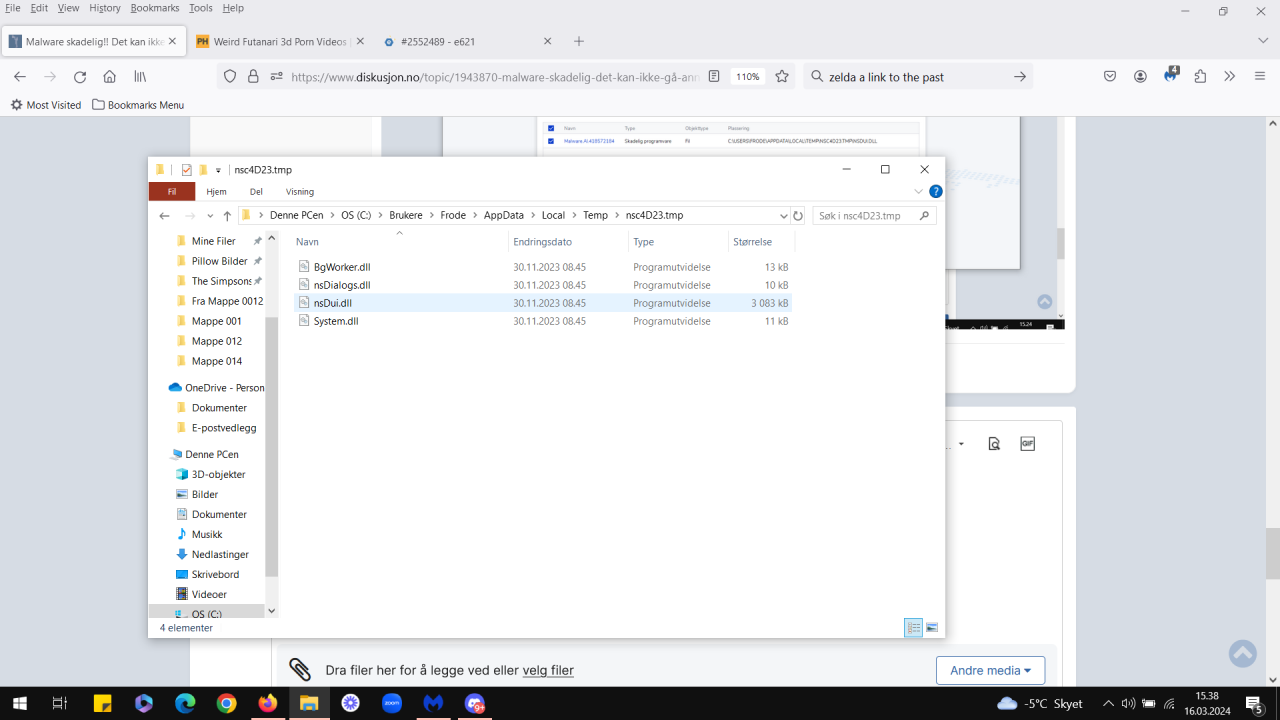Screen dimensions: 1280x720
Task: Click the velg filer link
Action: tap(548, 671)
